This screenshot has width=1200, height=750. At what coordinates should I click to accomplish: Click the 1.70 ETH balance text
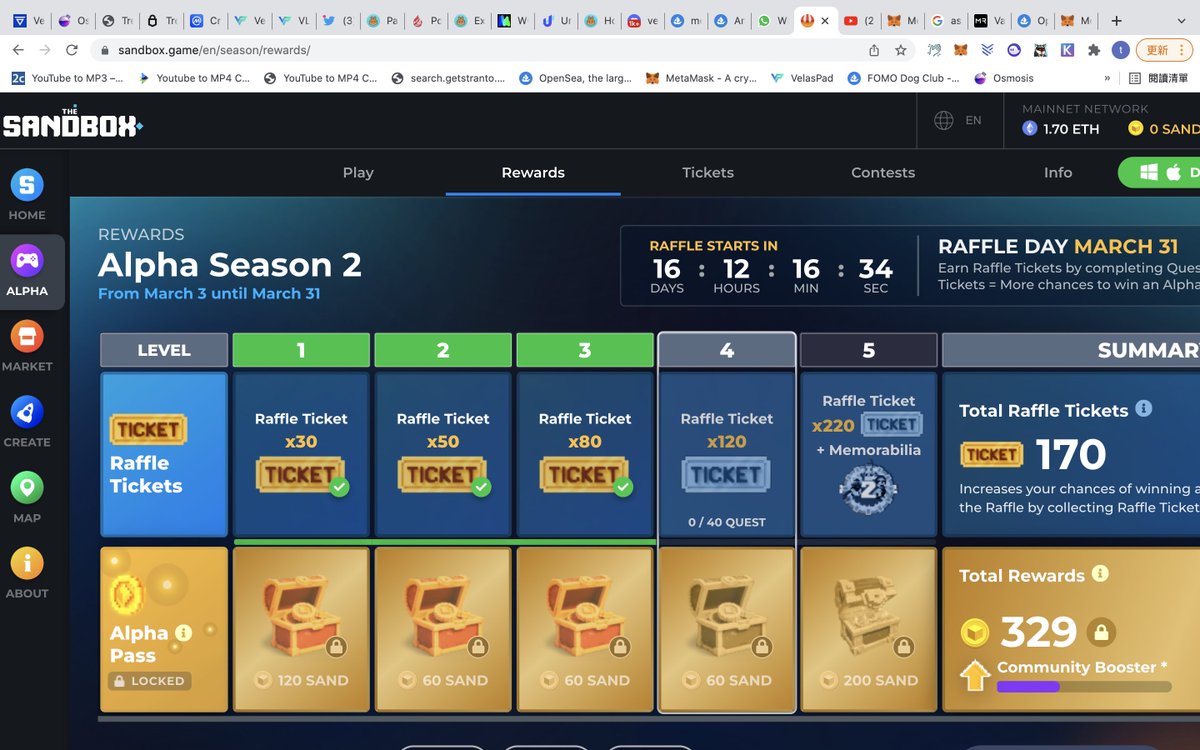pyautogui.click(x=1071, y=129)
